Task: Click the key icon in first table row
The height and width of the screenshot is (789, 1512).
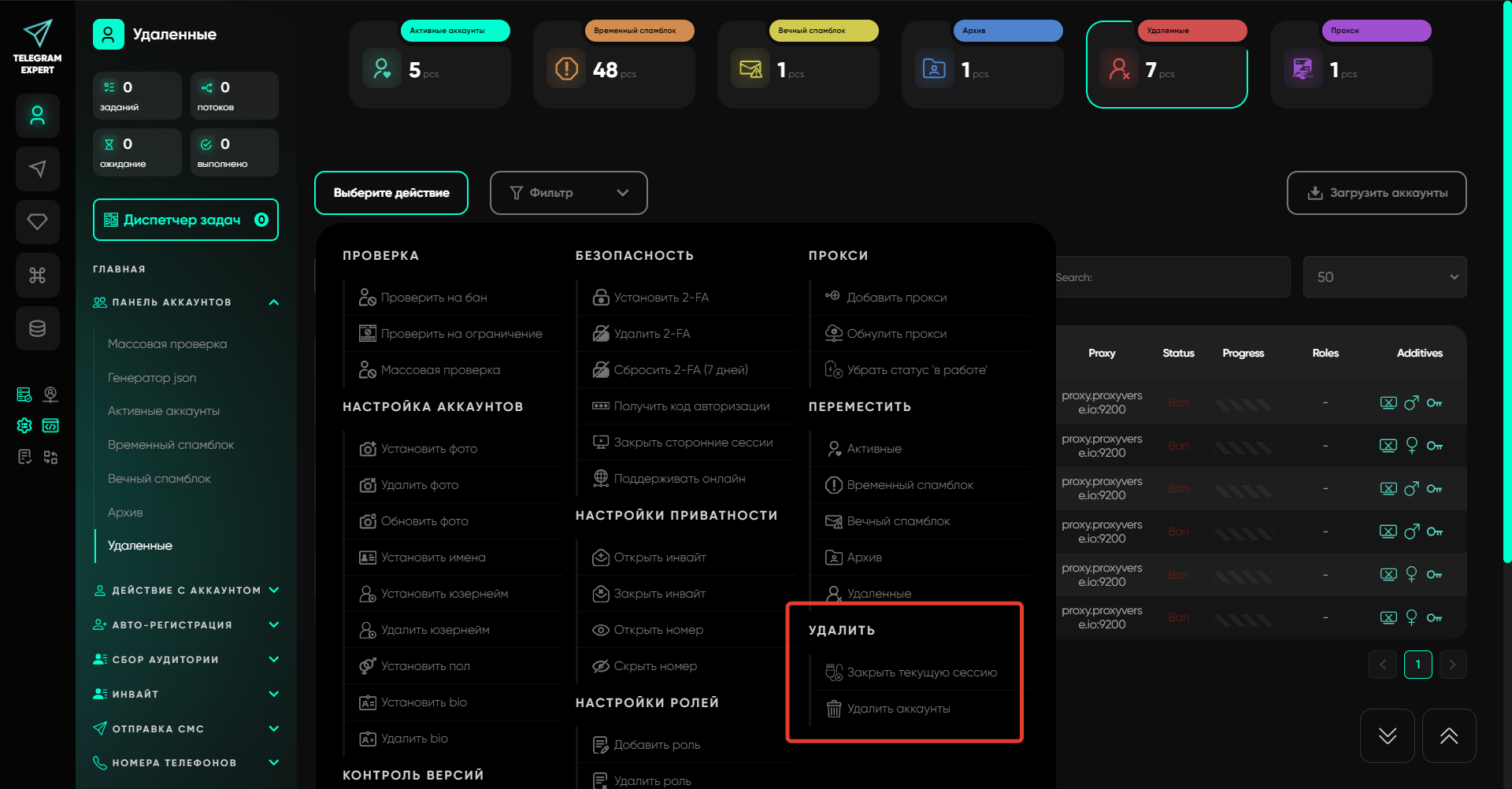Action: click(1434, 403)
